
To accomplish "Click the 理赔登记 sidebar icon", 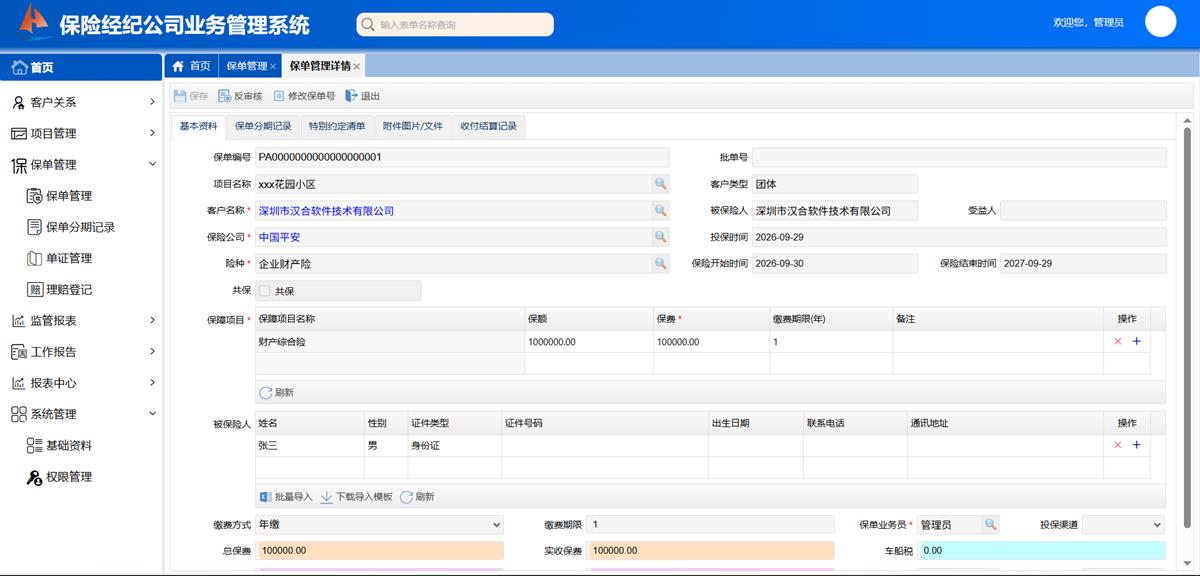I will coord(34,289).
